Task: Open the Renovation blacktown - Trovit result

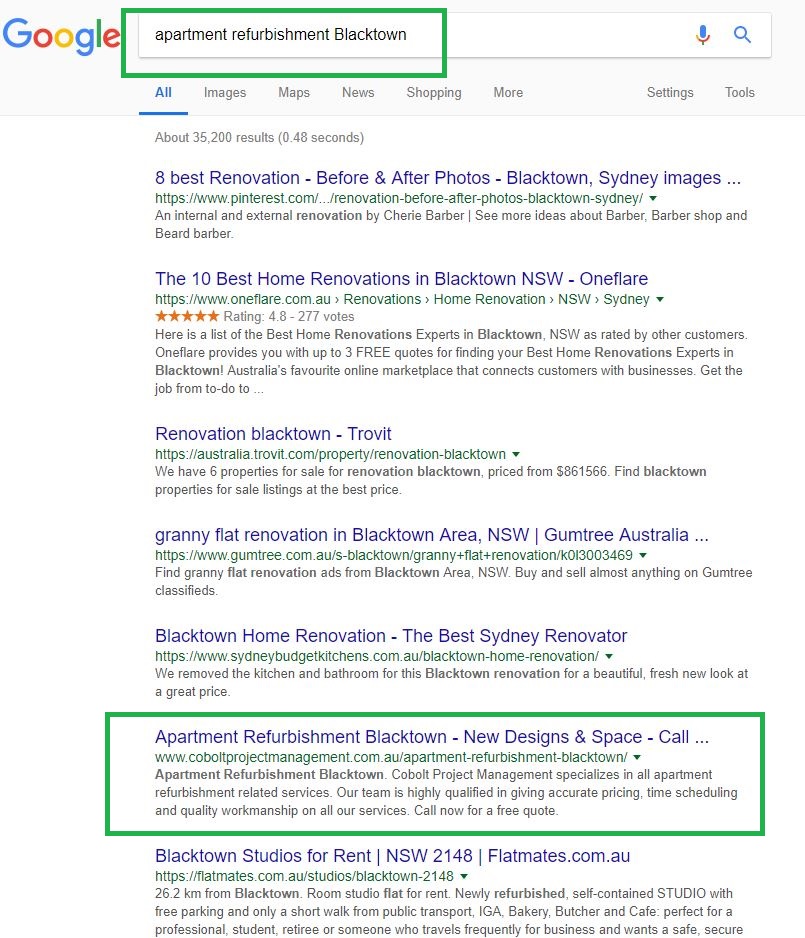Action: coord(273,434)
